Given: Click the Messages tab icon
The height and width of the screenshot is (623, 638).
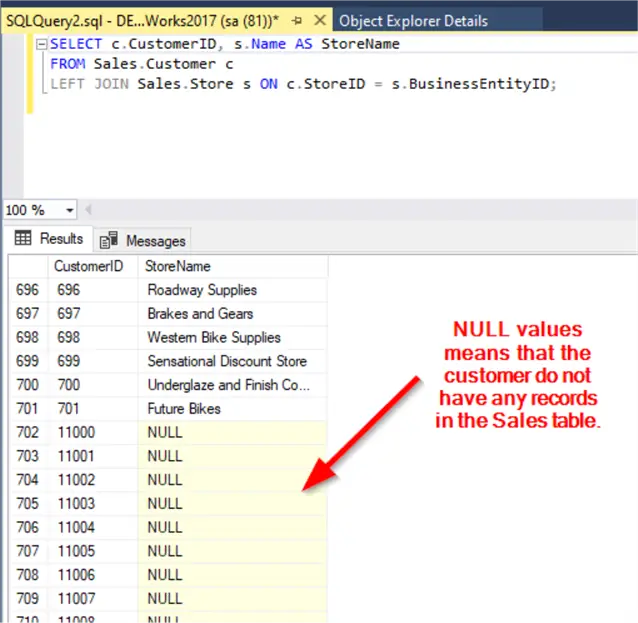Looking at the screenshot, I should point(109,241).
